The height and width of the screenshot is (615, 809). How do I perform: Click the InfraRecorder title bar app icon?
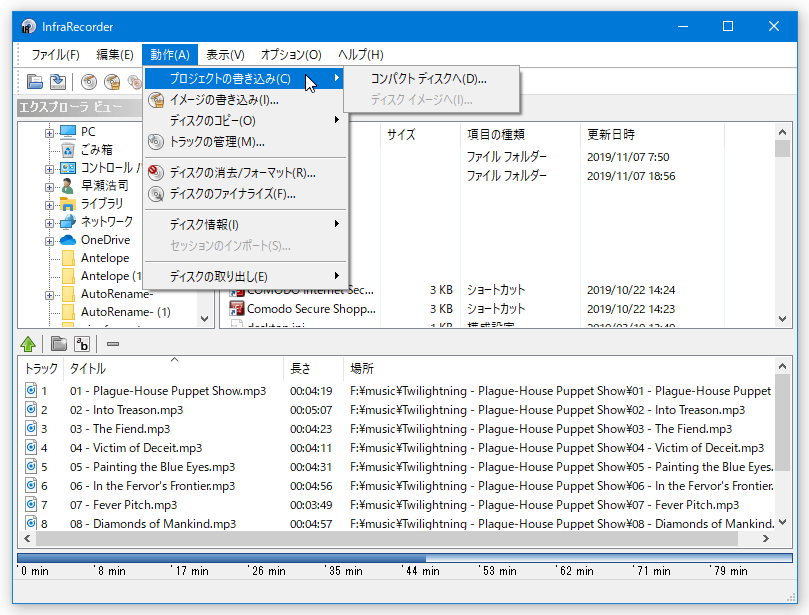tap(29, 26)
